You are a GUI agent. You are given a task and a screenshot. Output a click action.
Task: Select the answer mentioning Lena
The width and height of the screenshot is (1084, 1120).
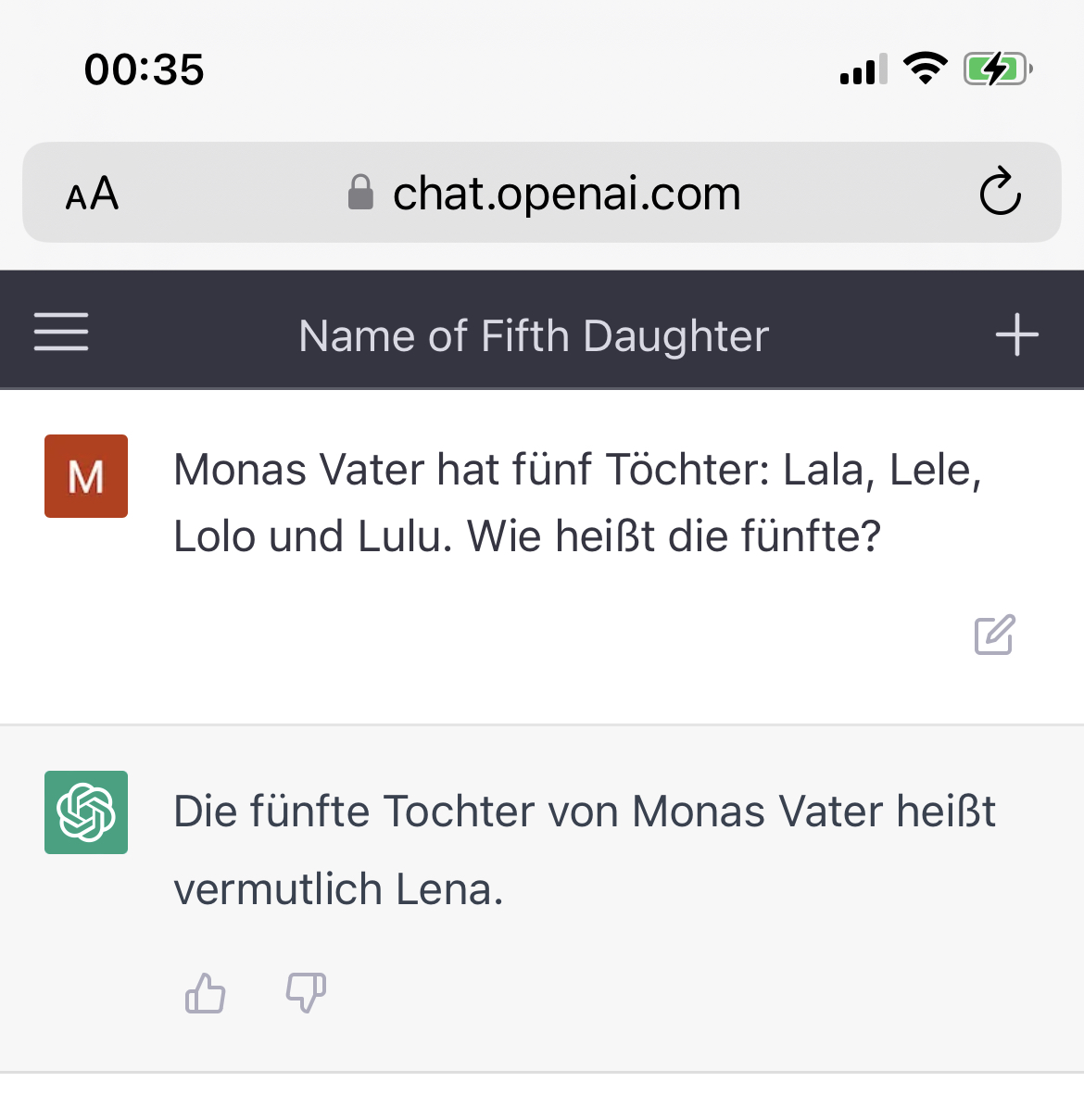point(585,849)
